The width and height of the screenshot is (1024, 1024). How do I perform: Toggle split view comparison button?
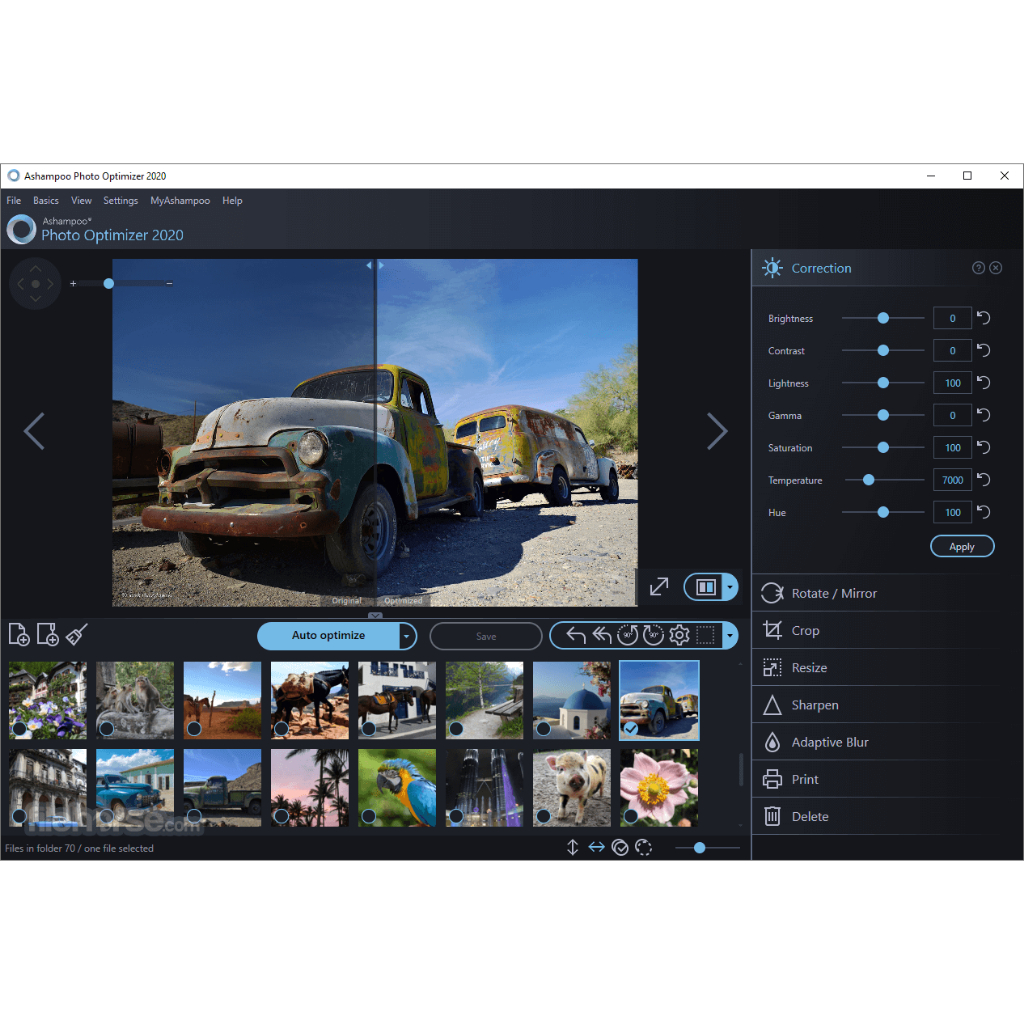[706, 586]
